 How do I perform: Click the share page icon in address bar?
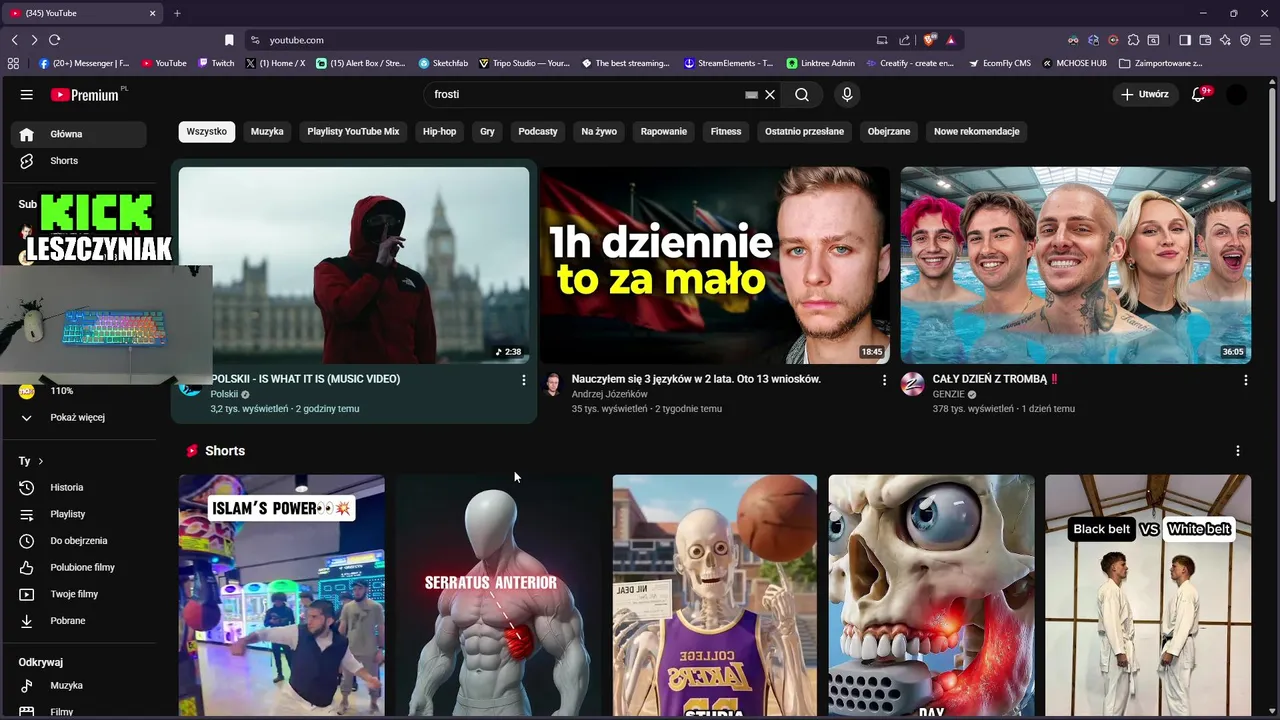click(x=905, y=40)
